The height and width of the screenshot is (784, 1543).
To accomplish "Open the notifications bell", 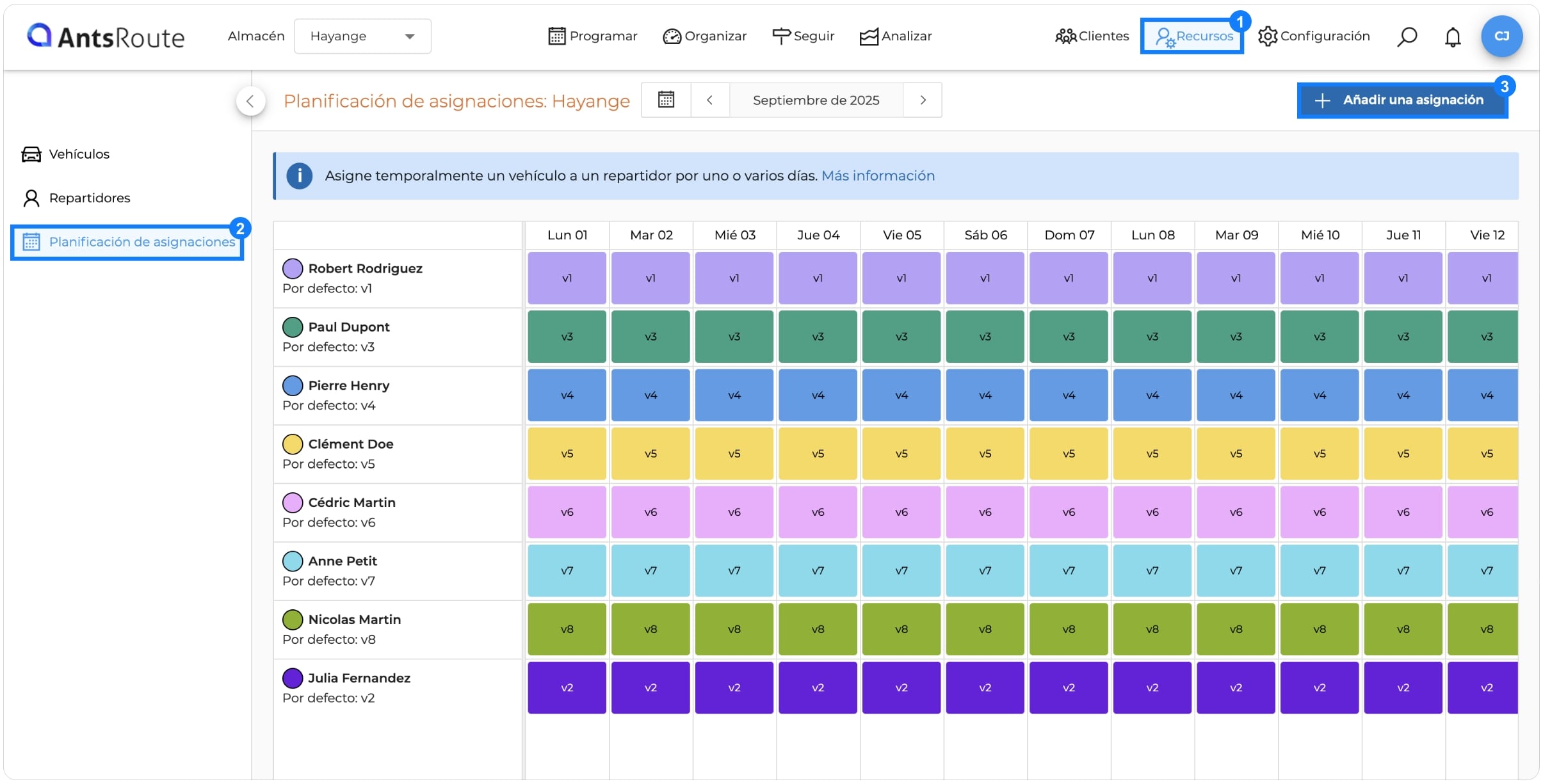I will (x=1453, y=37).
